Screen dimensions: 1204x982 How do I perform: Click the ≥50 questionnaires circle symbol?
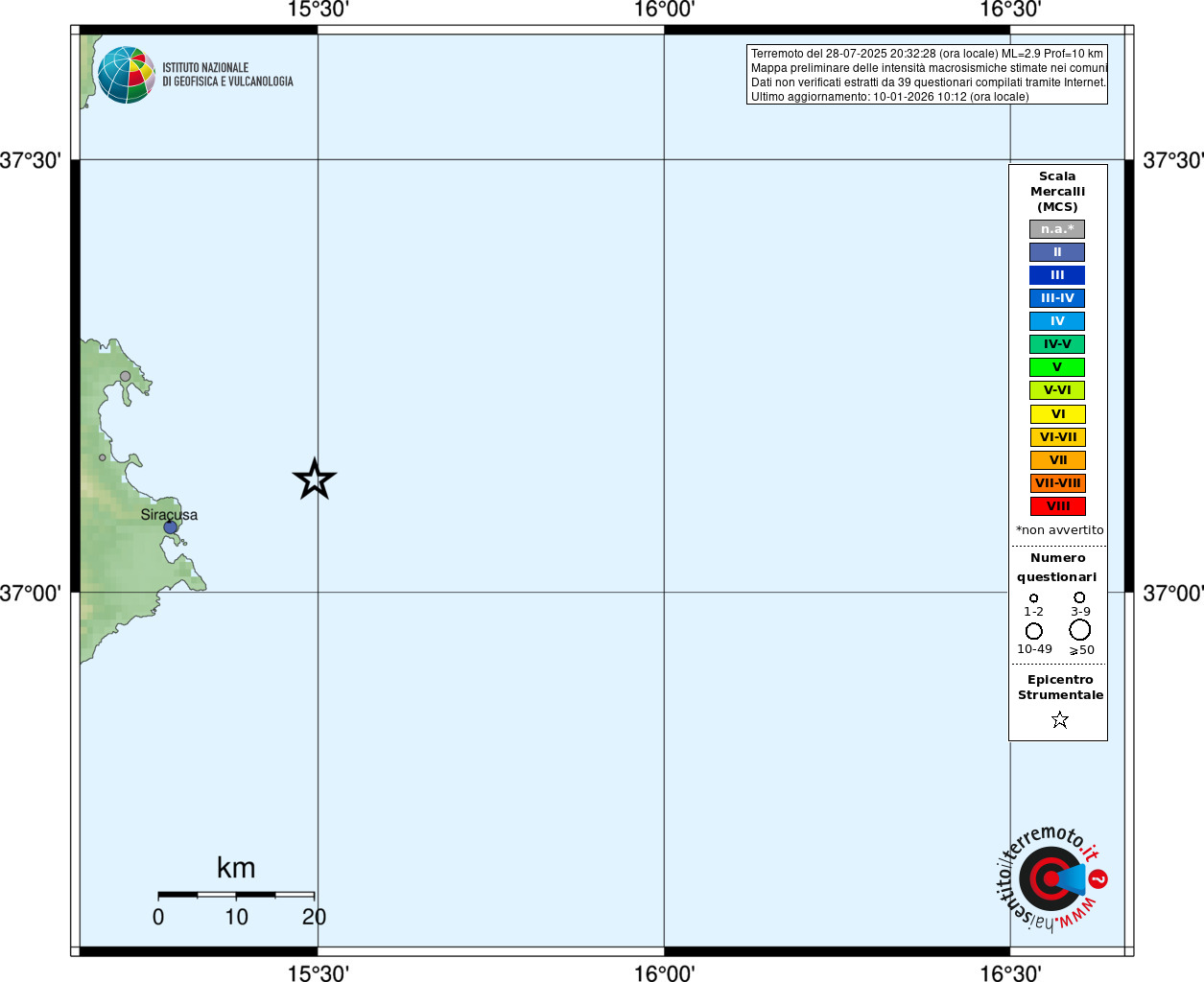(x=1079, y=630)
